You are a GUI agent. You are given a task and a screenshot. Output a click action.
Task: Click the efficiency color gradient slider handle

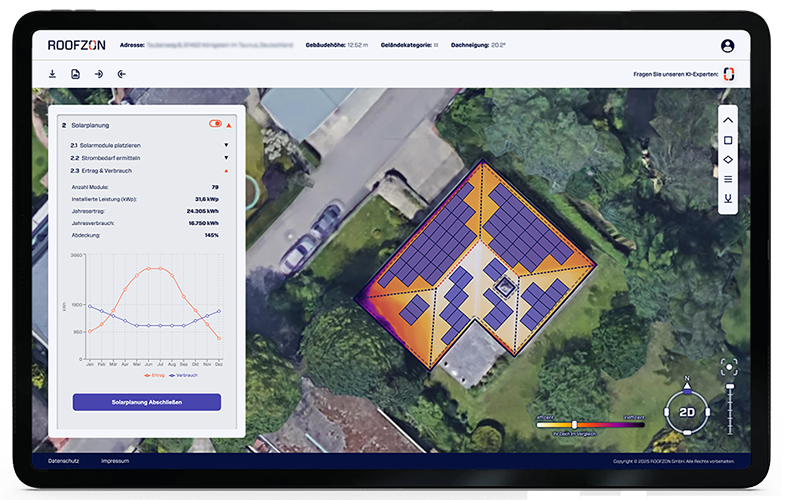click(x=574, y=425)
